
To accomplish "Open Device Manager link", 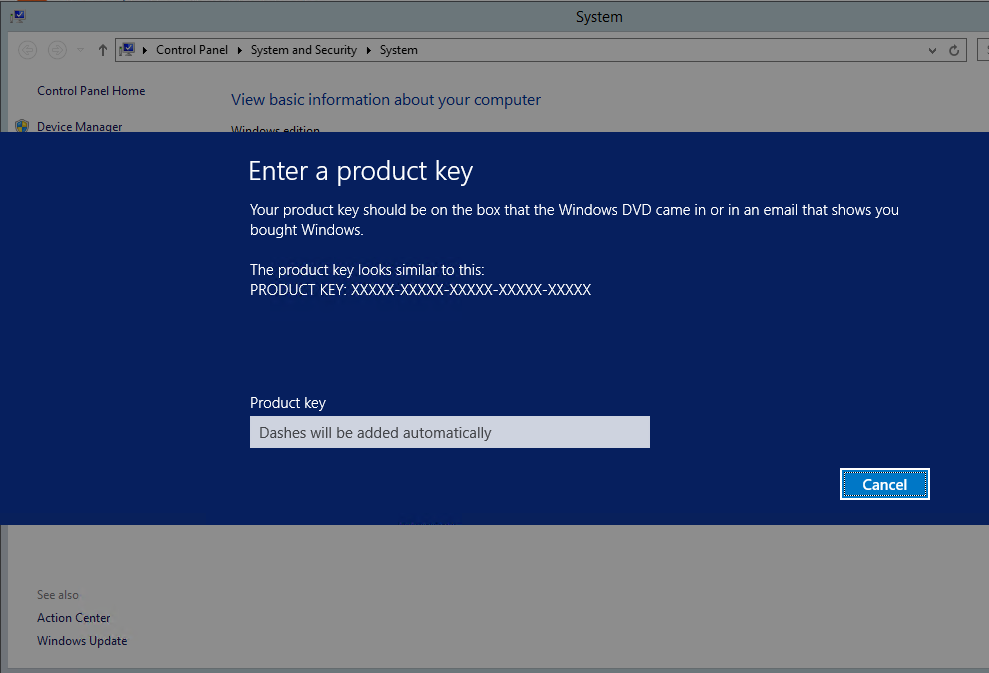I will tap(79, 126).
